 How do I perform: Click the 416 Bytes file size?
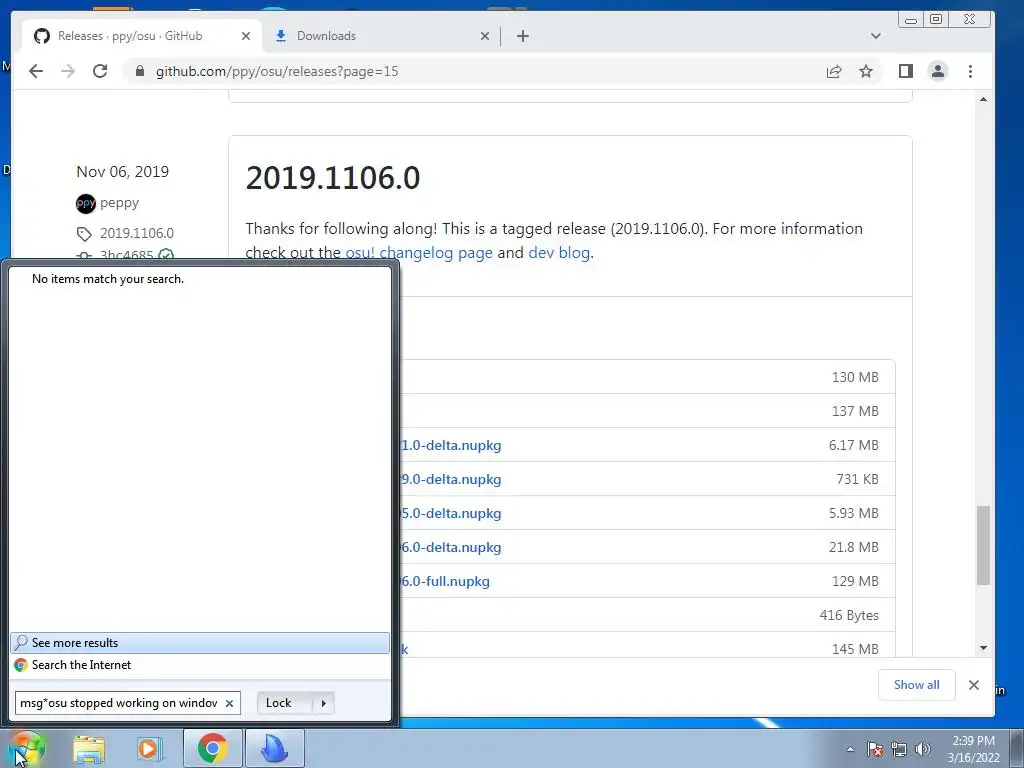[x=849, y=615]
